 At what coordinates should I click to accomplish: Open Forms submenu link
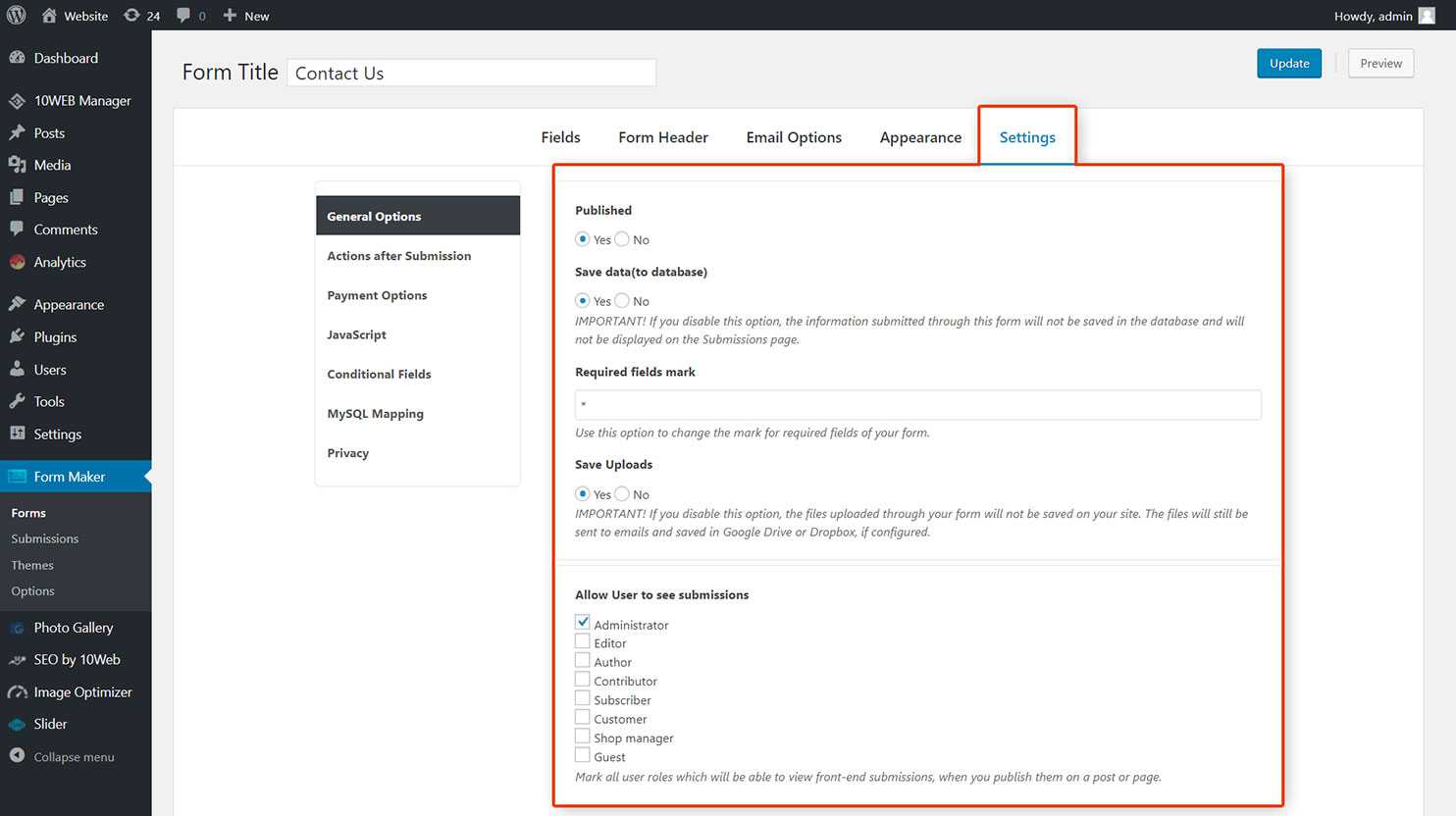pyautogui.click(x=28, y=513)
